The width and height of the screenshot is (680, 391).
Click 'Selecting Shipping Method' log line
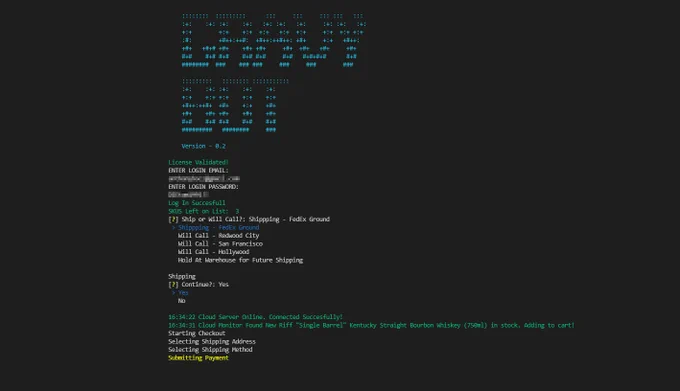click(210, 350)
